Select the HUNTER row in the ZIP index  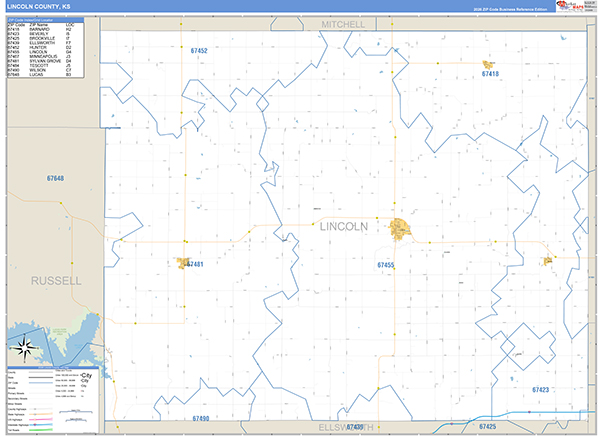coord(40,47)
